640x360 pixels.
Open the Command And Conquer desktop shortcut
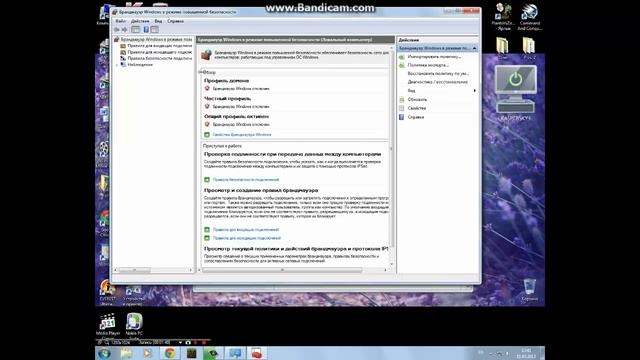click(529, 17)
